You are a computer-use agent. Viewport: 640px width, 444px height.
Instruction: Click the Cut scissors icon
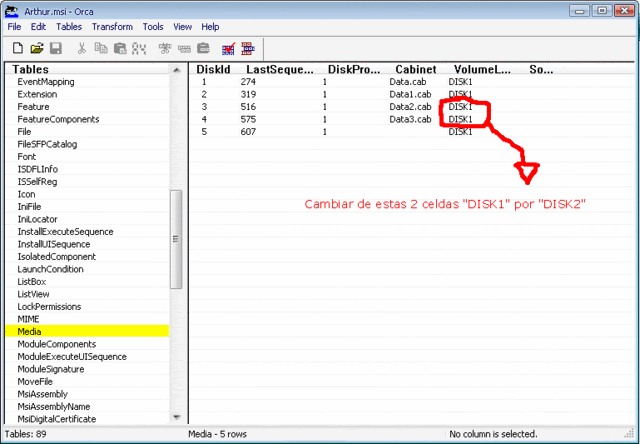click(82, 48)
